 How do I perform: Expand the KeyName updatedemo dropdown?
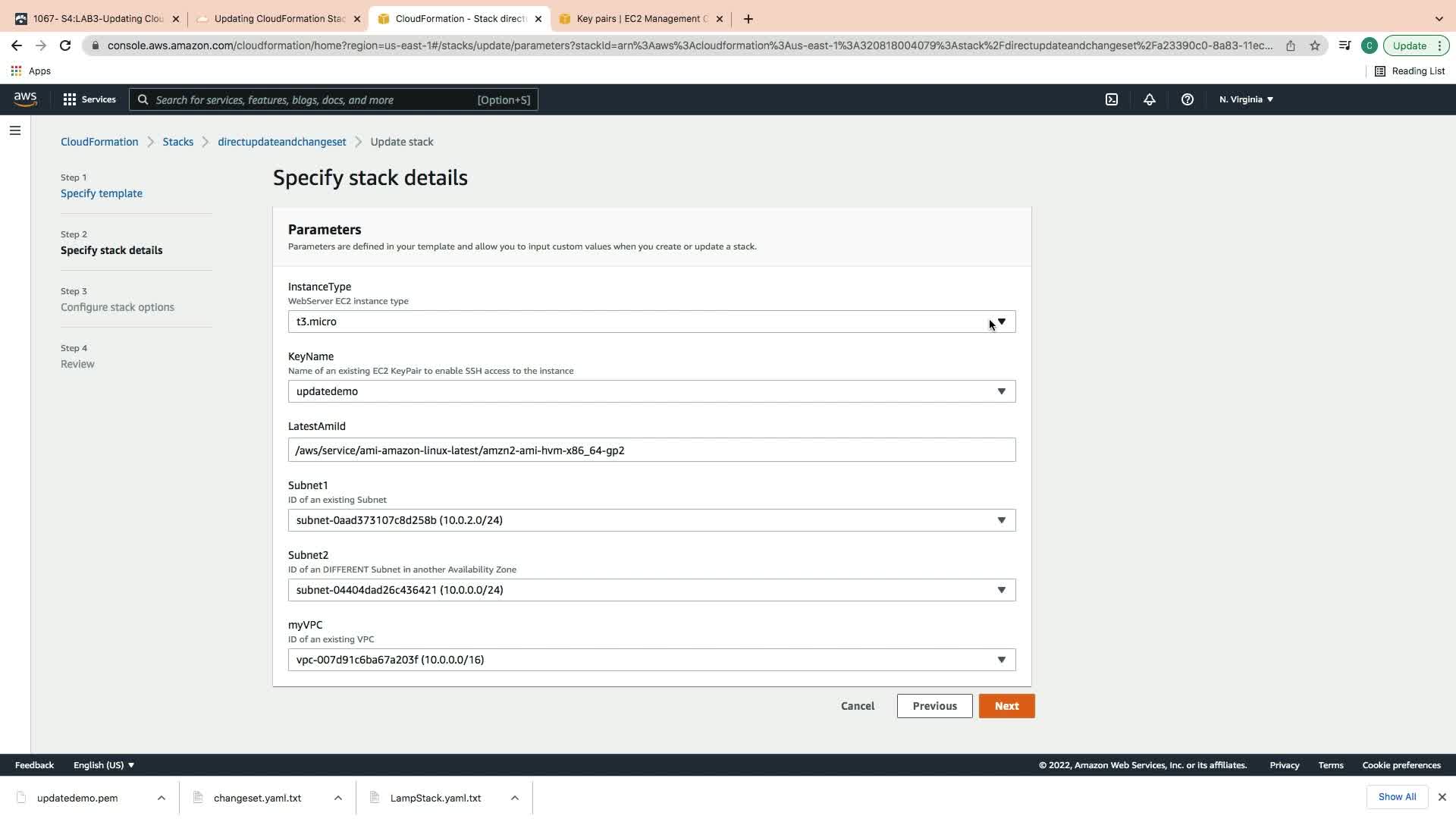[x=651, y=391]
